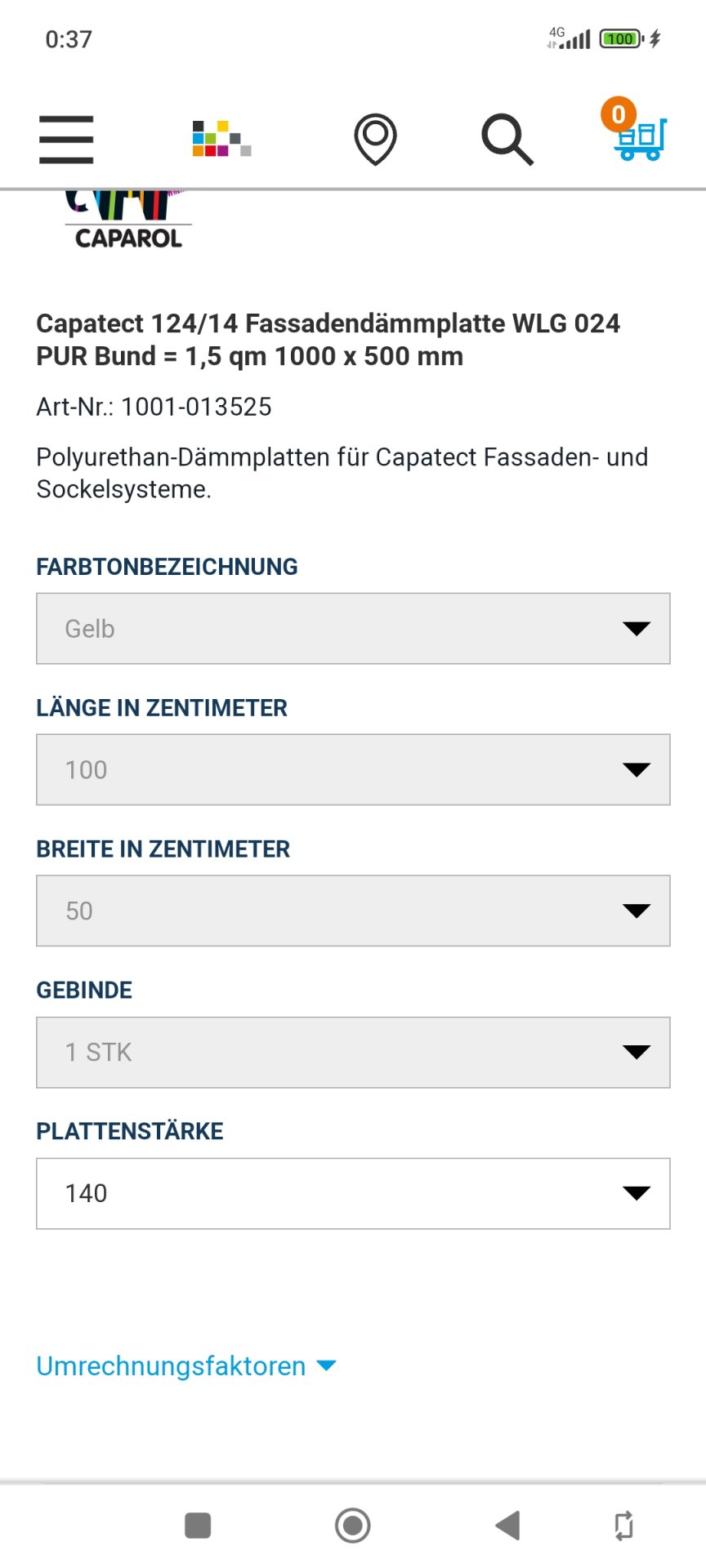Viewport: 706px width, 1568px height.
Task: Tap the battery indicator in status bar
Action: [622, 38]
